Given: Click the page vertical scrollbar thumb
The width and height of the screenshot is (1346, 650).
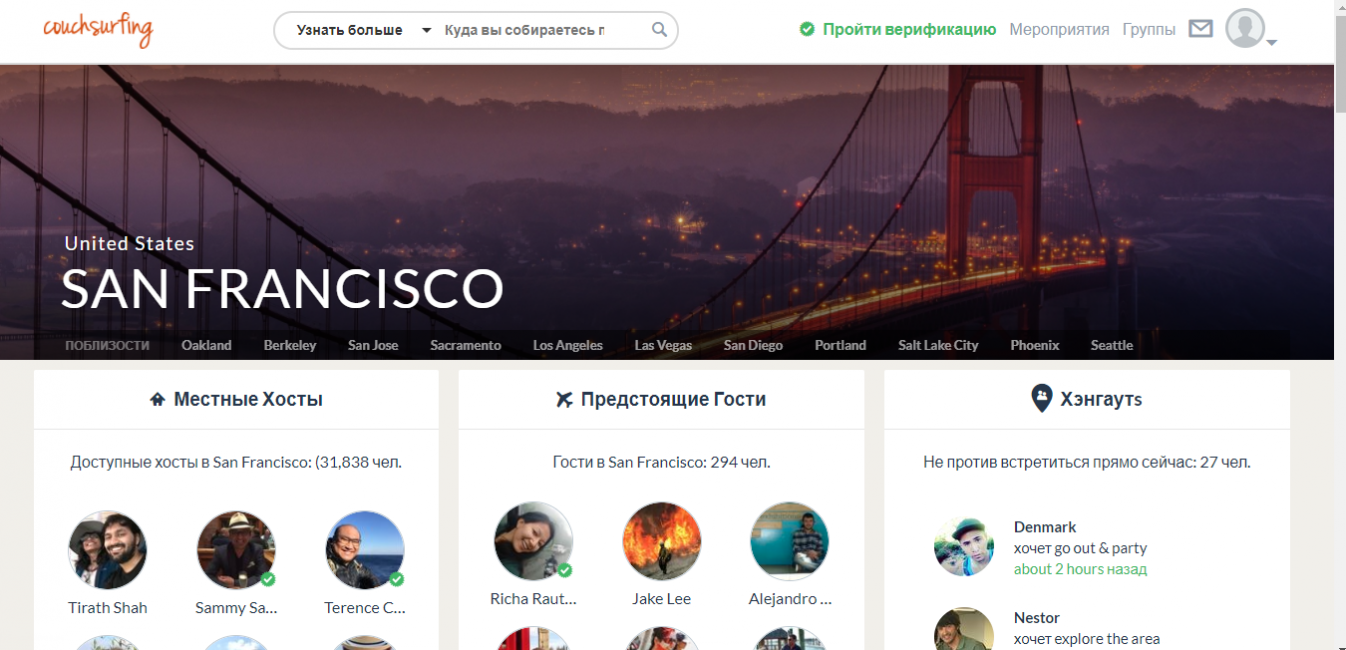Looking at the screenshot, I should 1340,65.
